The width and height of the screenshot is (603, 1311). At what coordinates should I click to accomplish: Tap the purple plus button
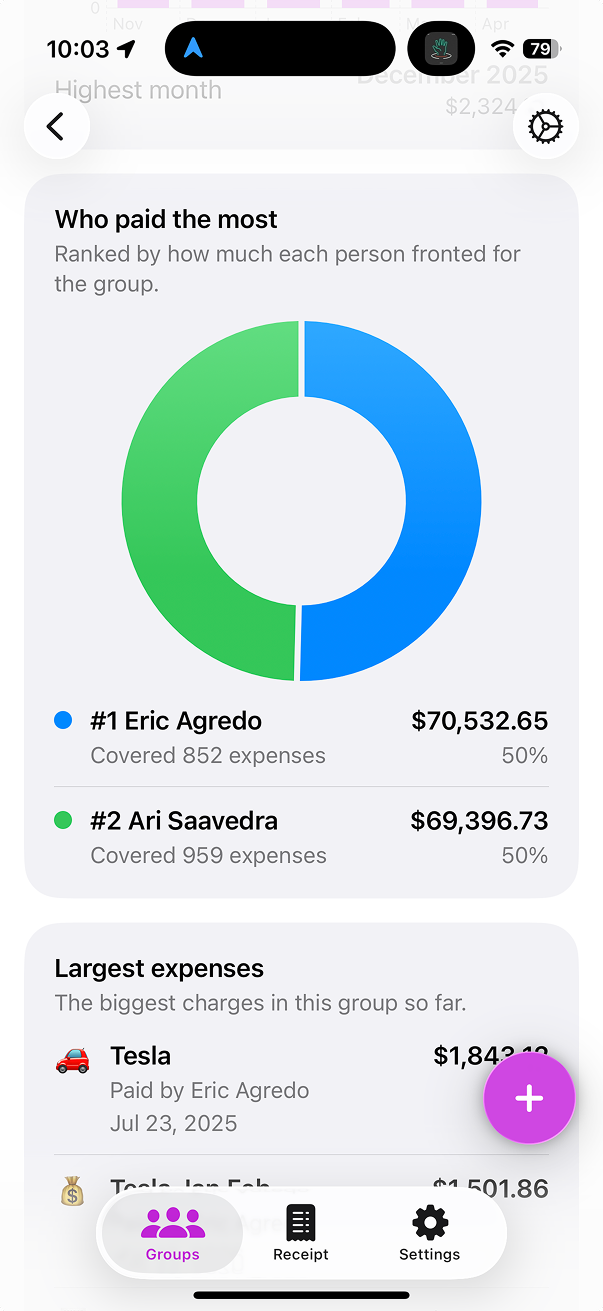click(x=529, y=1097)
